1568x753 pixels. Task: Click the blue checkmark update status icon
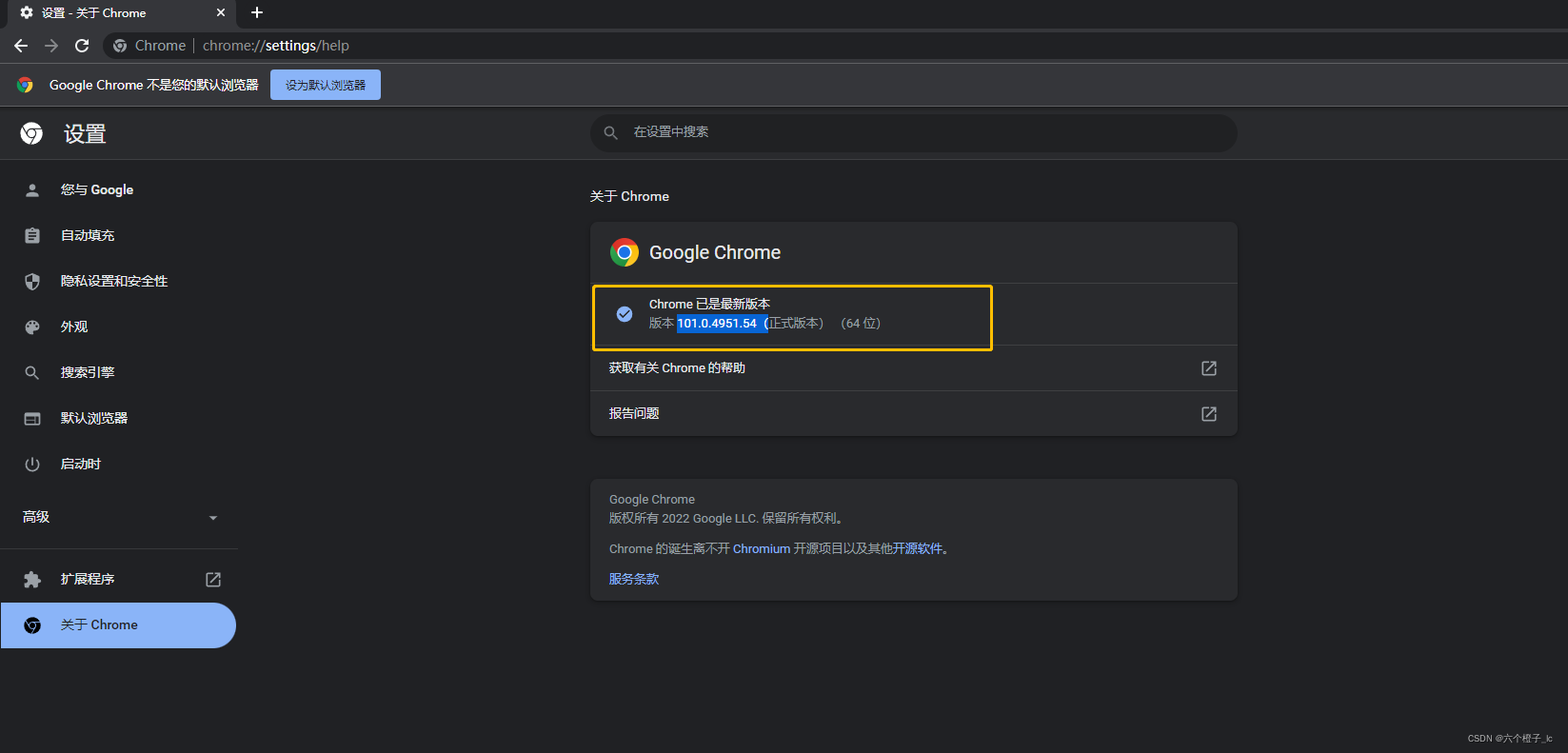(x=625, y=314)
